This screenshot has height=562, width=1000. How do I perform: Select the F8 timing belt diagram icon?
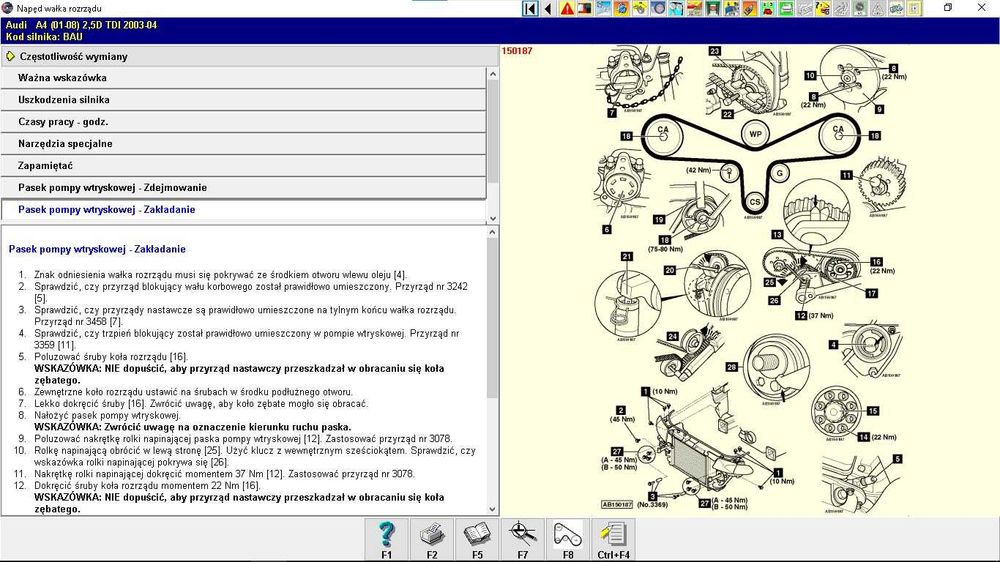pyautogui.click(x=568, y=539)
